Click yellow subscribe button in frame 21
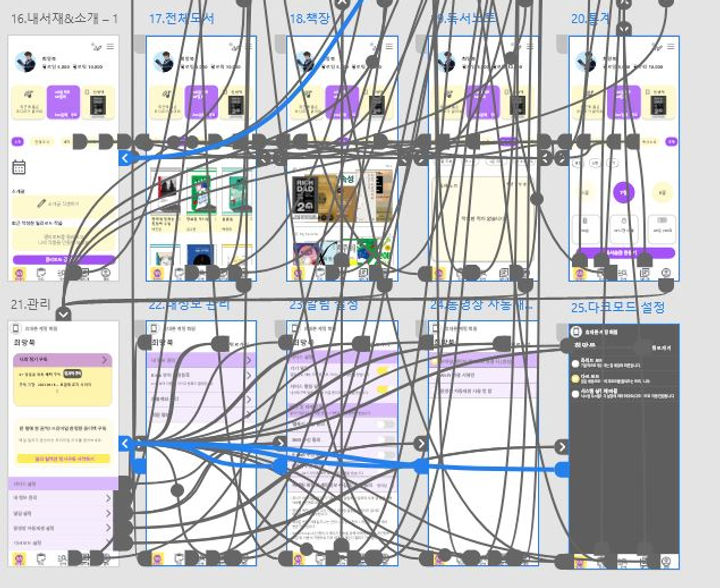 pos(63,459)
